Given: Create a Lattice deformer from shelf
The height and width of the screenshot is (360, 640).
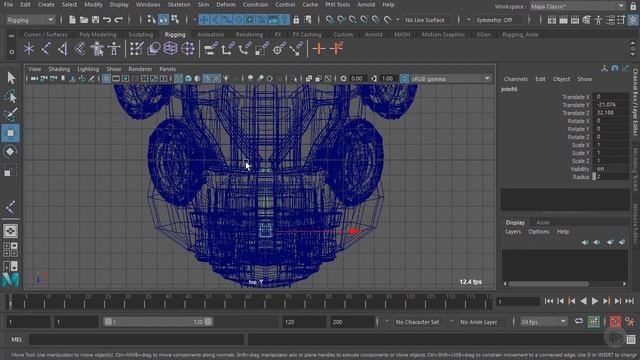Looking at the screenshot, I should (171, 49).
